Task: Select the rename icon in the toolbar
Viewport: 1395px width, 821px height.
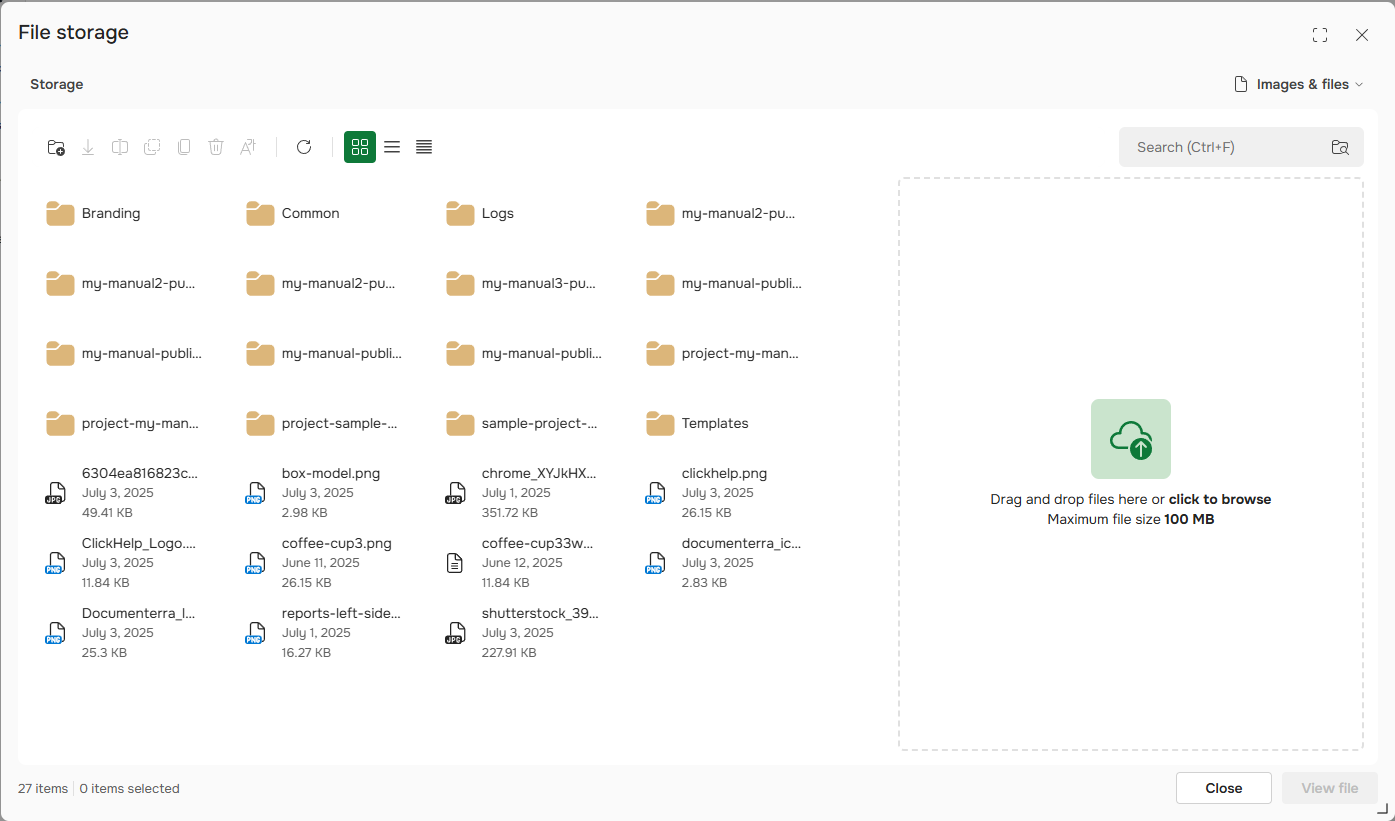Action: click(248, 147)
